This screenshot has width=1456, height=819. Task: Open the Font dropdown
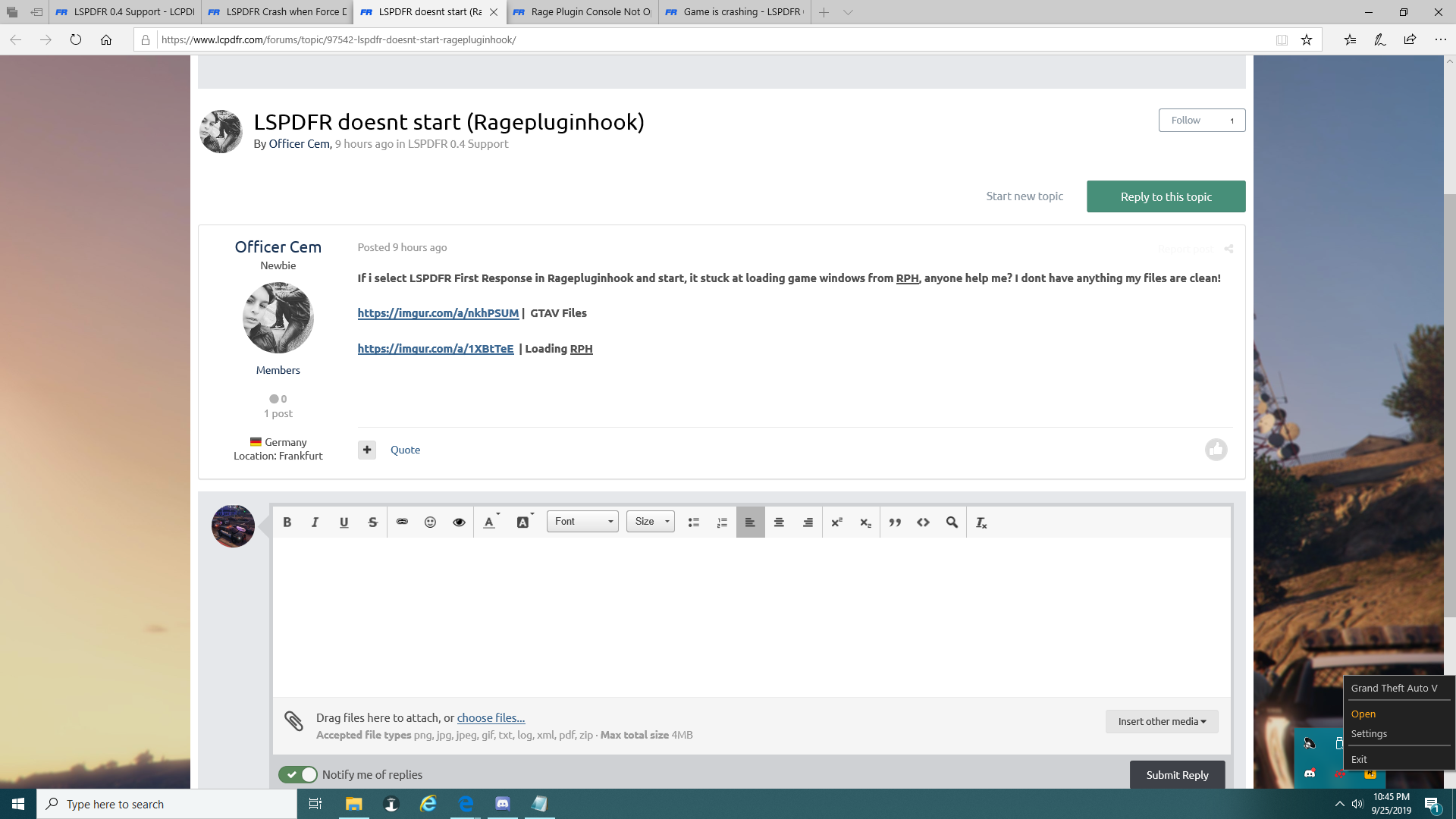[582, 522]
